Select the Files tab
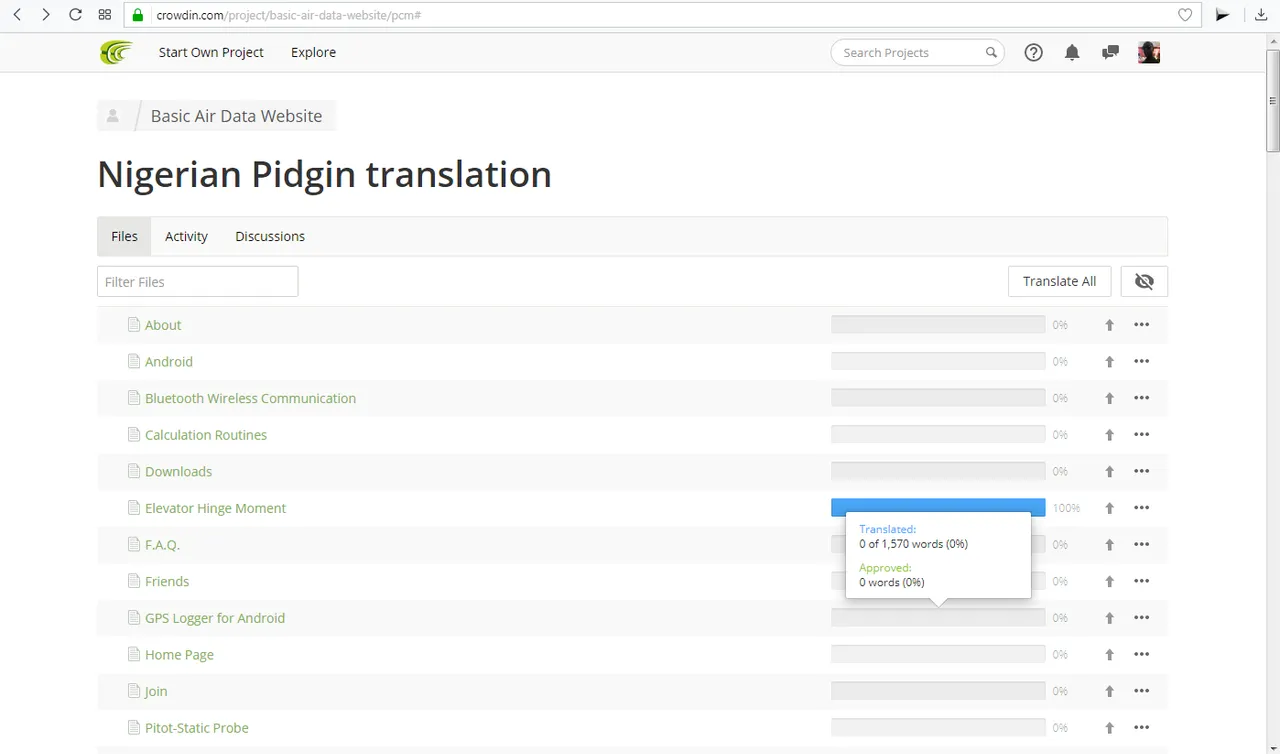 coord(124,236)
